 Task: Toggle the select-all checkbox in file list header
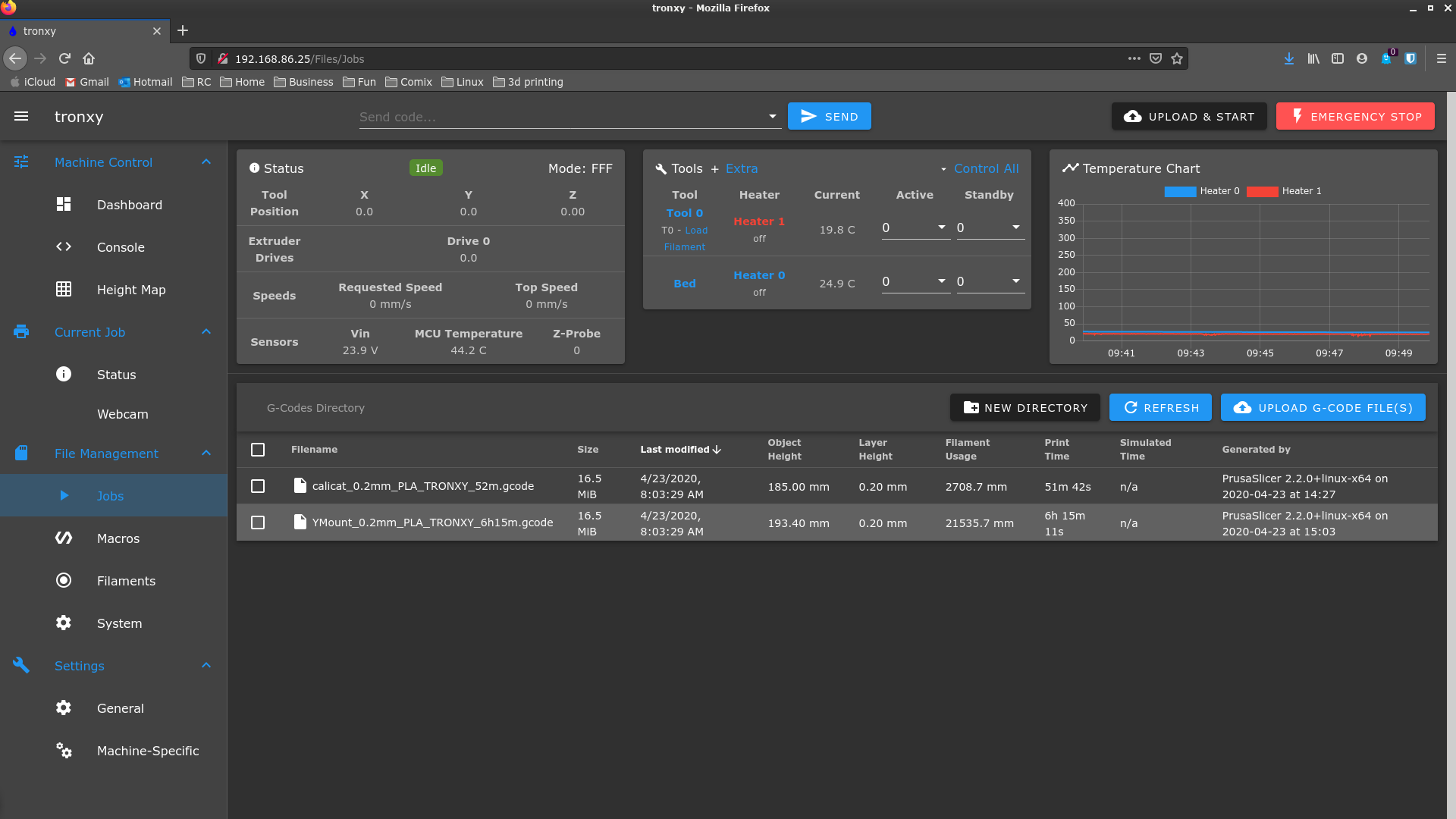tap(258, 449)
